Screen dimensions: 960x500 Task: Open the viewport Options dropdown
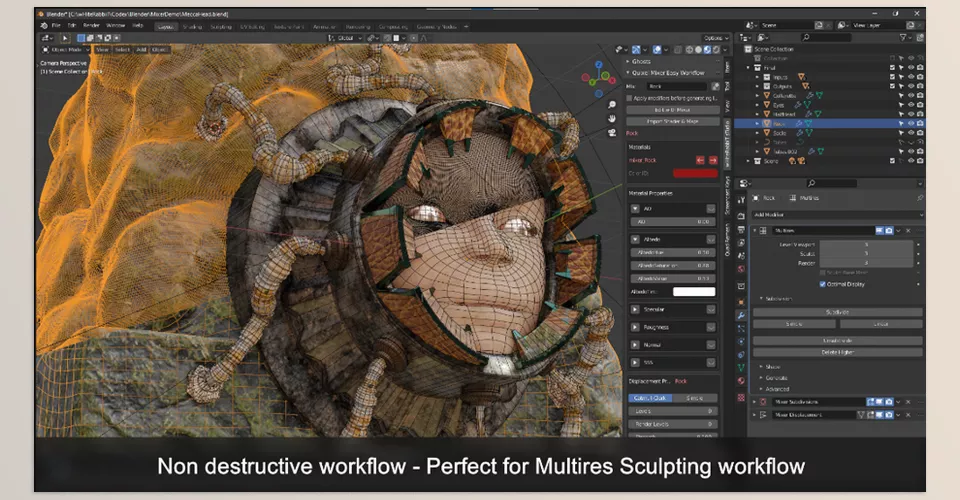pyautogui.click(x=716, y=38)
